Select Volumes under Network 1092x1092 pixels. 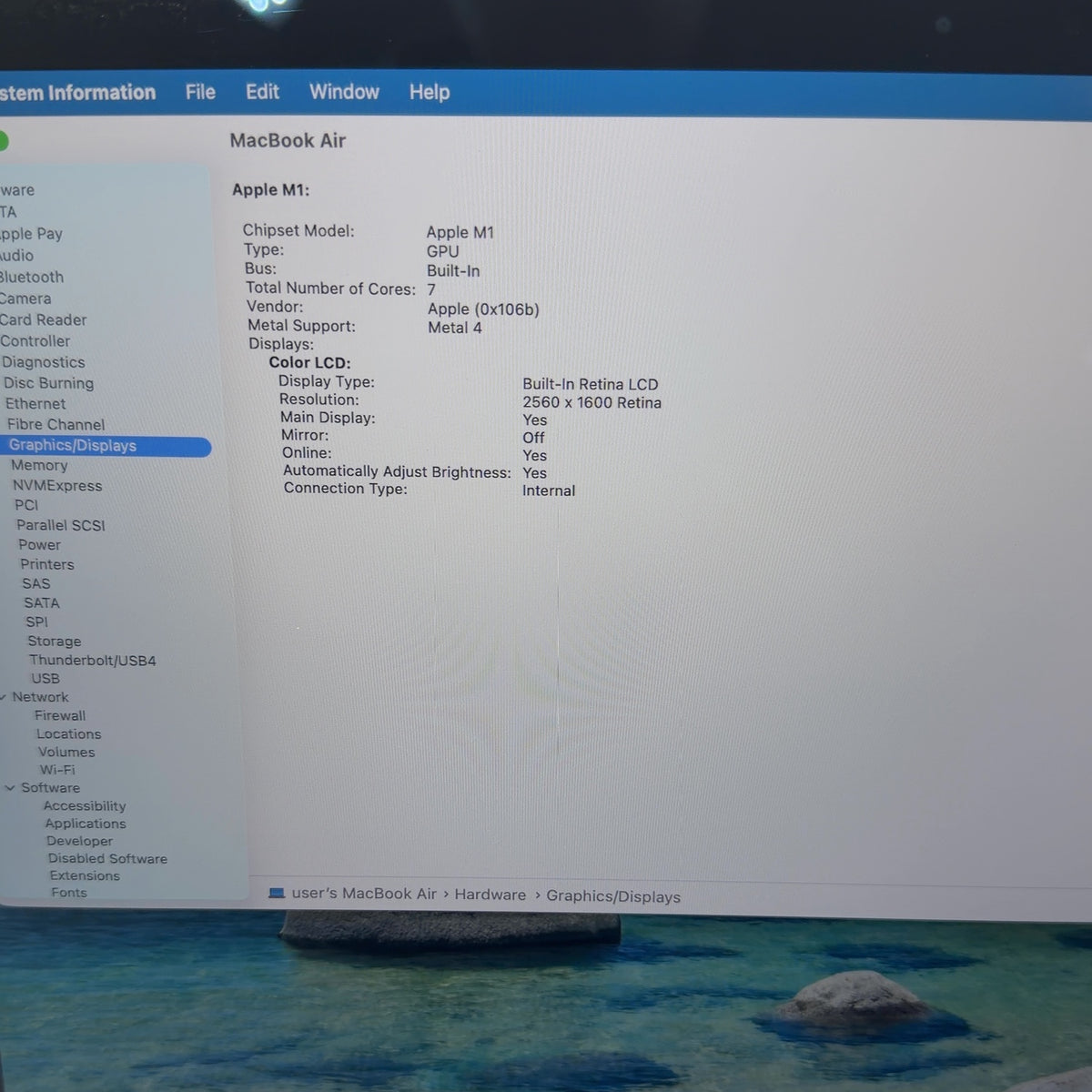(66, 752)
